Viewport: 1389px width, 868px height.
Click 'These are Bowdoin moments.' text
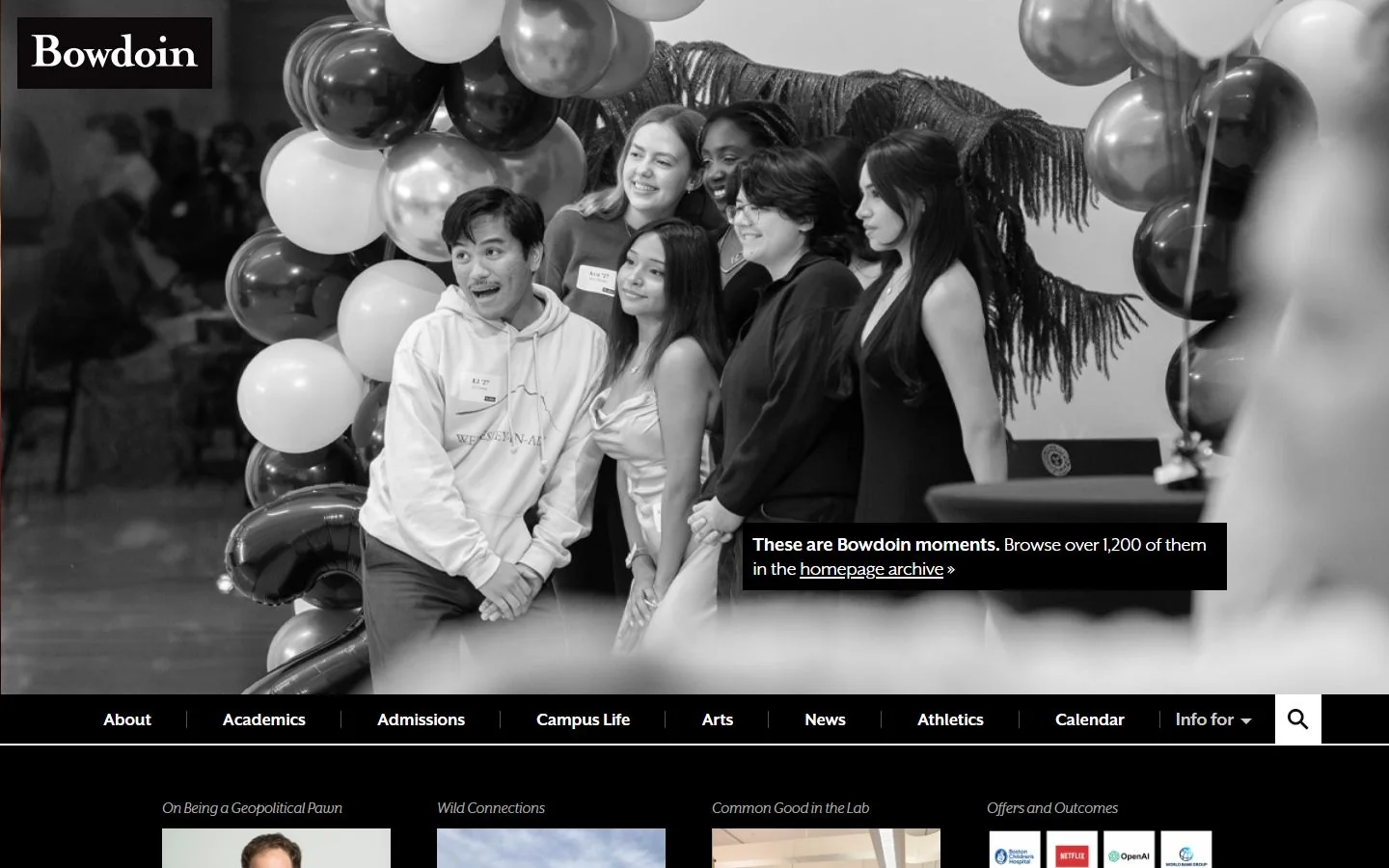876,545
